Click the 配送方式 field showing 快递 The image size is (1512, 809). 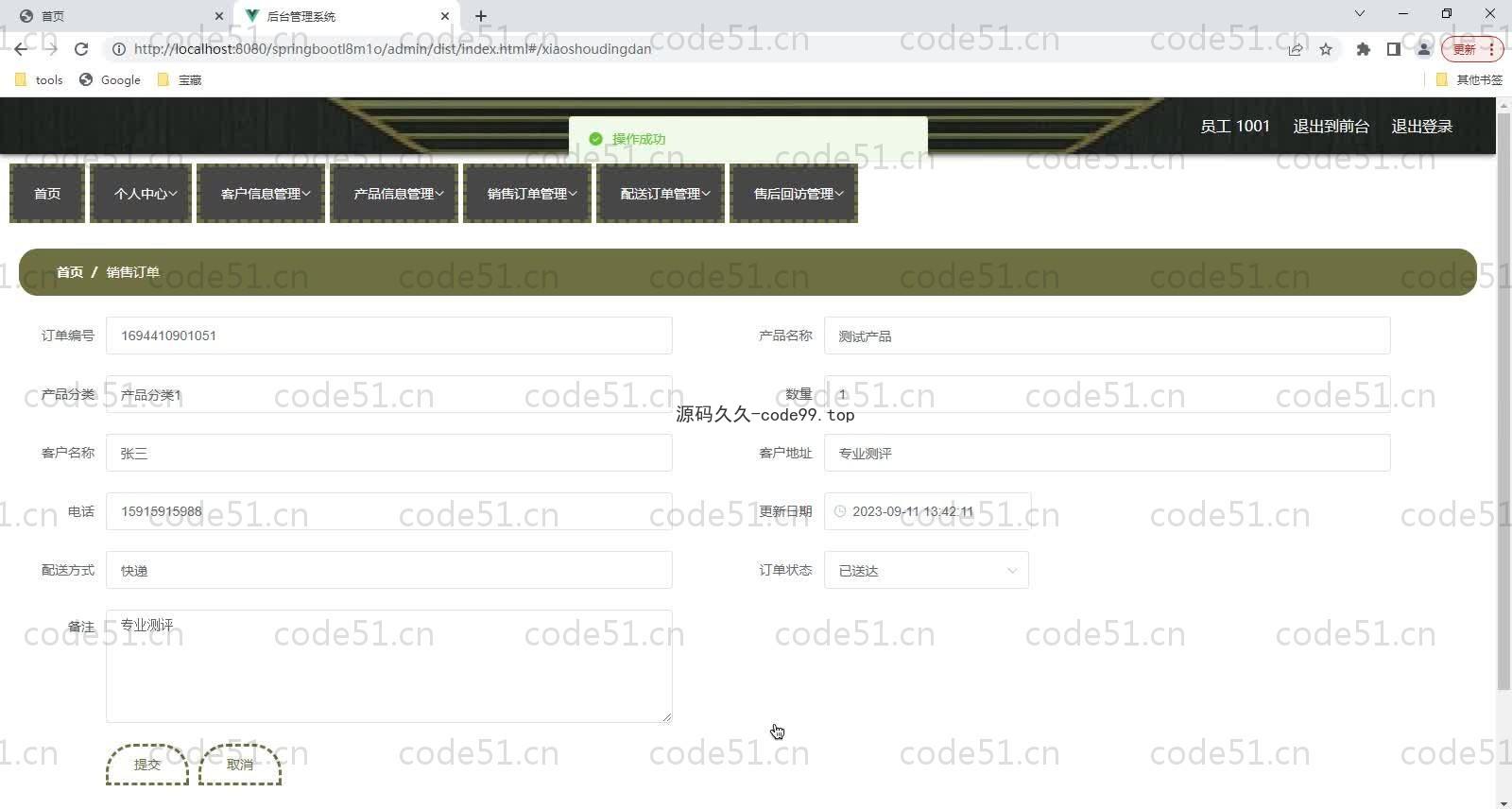click(x=389, y=570)
